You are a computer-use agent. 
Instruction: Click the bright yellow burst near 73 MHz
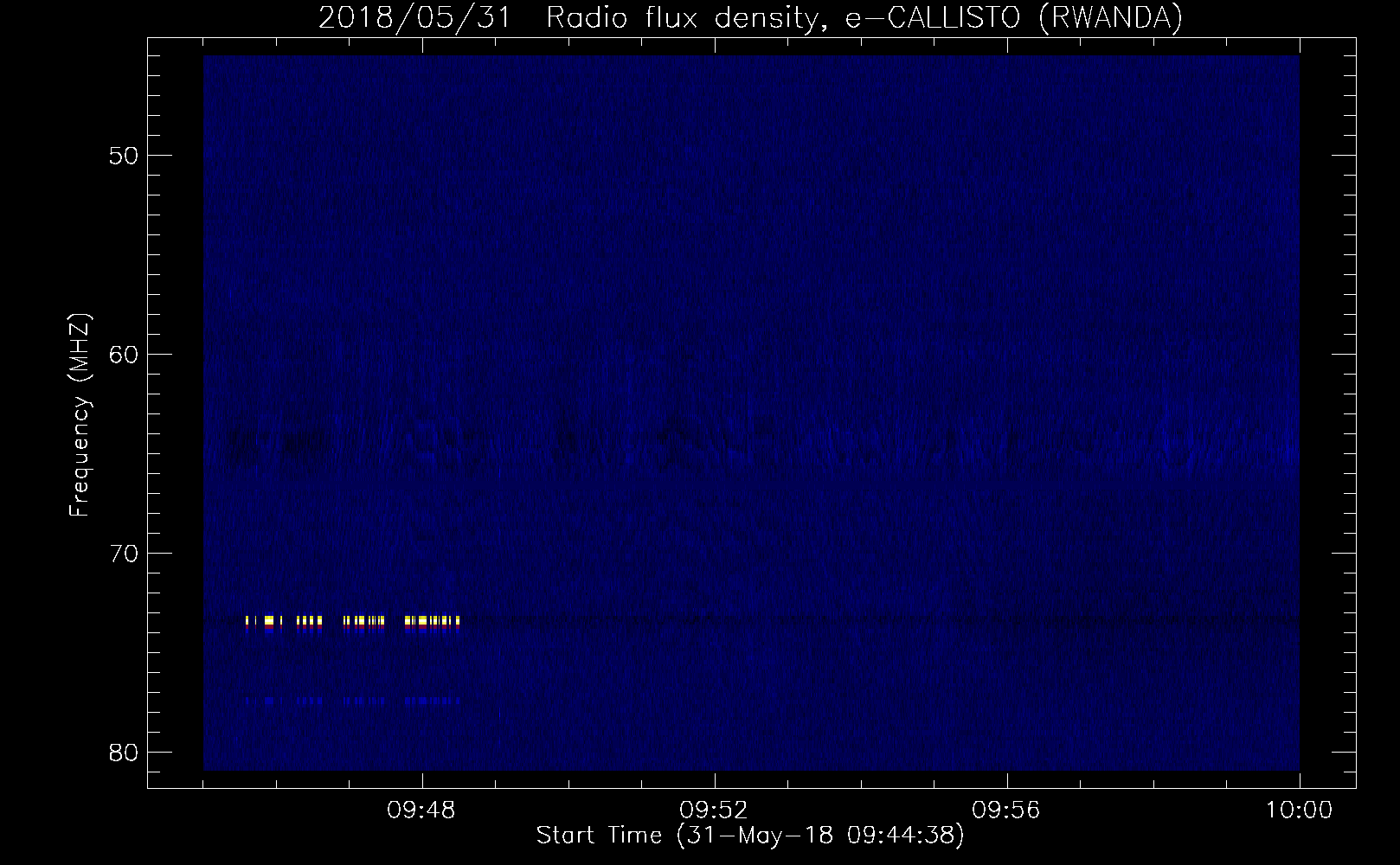pyautogui.click(x=352, y=621)
